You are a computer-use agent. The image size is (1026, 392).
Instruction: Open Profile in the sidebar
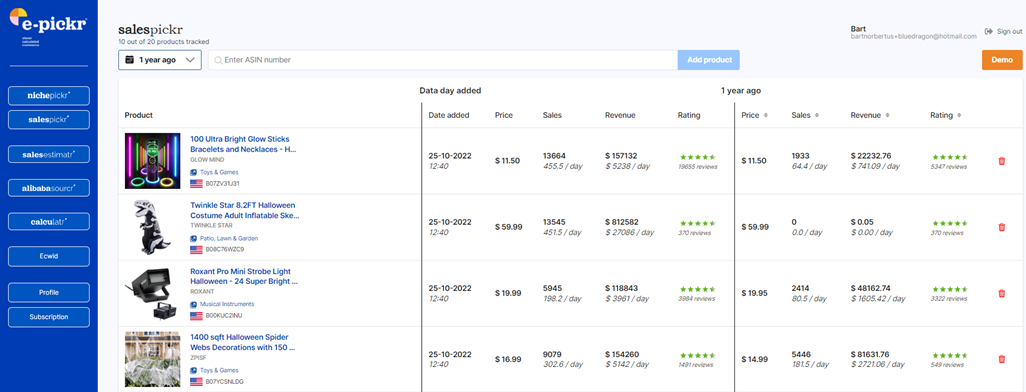tap(48, 293)
